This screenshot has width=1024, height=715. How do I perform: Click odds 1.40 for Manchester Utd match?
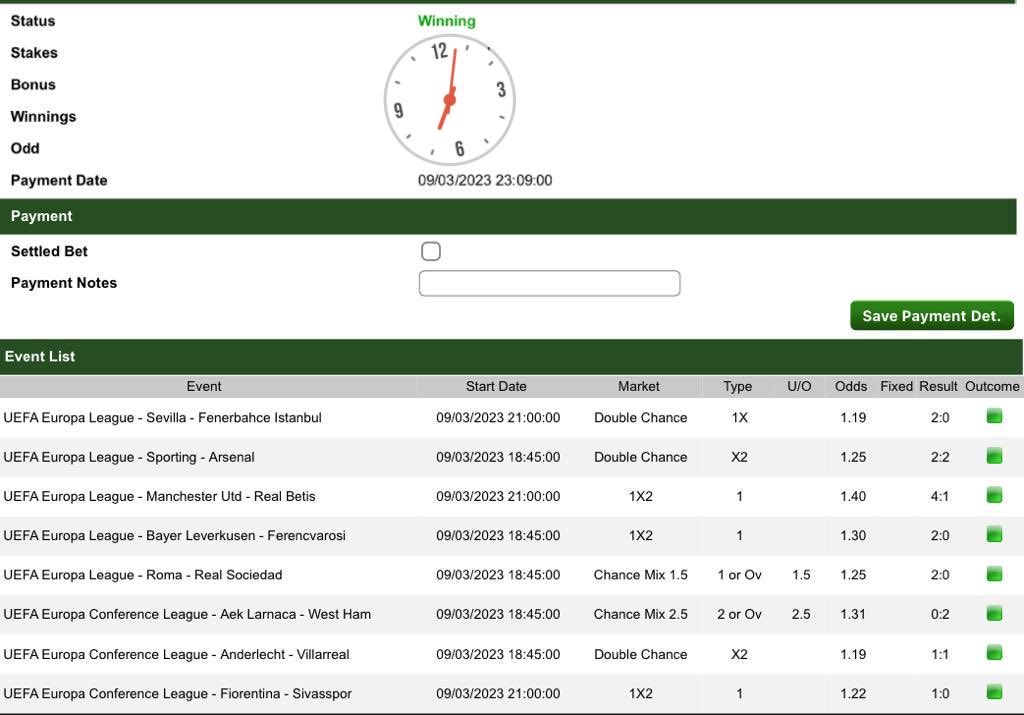click(x=853, y=496)
